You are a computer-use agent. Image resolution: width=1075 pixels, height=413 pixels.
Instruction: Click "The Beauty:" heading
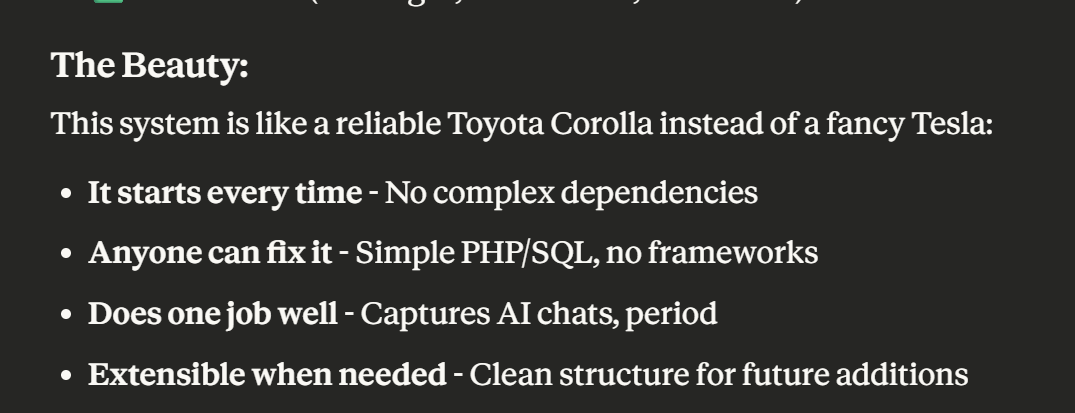point(149,66)
